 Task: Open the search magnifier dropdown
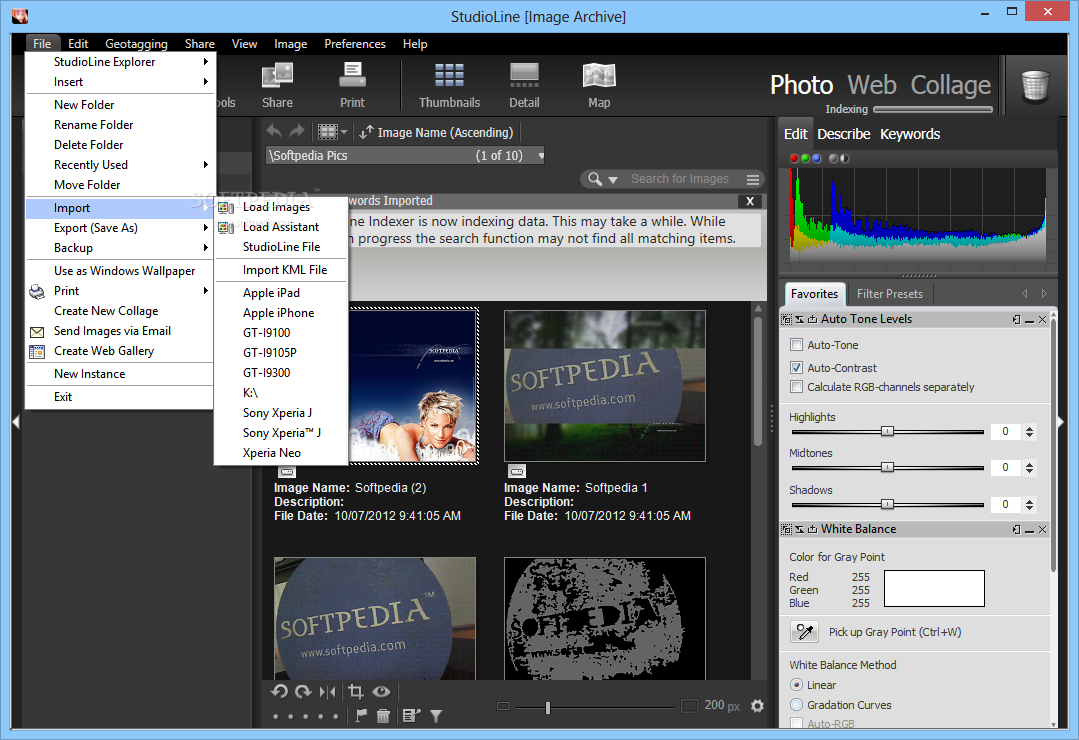(603, 179)
